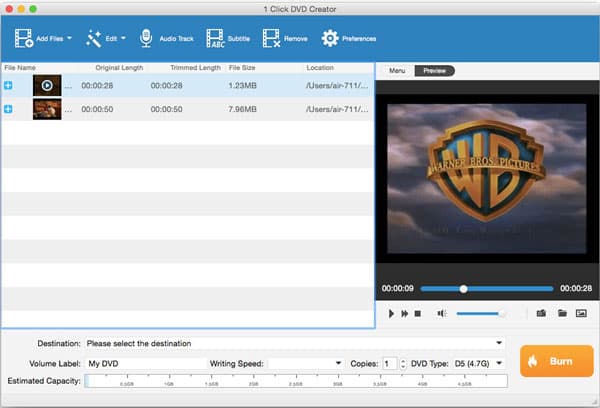The height and width of the screenshot is (408, 600).
Task: Click the Remove label in toolbar
Action: [x=296, y=39]
